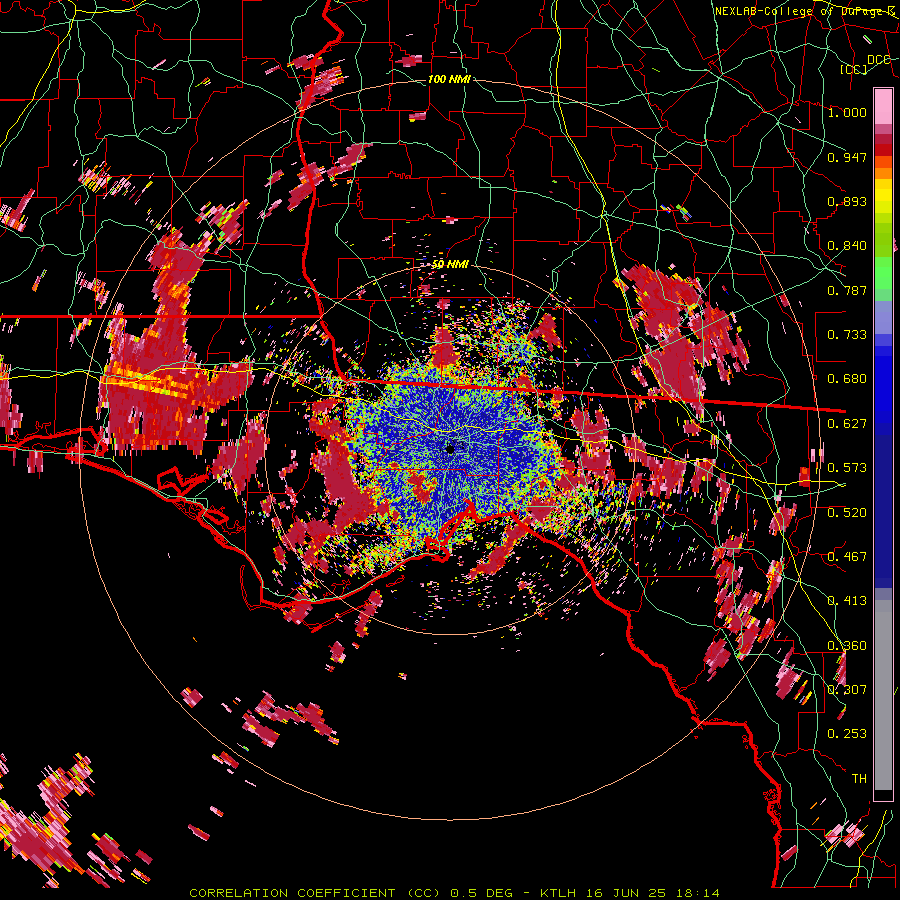The height and width of the screenshot is (900, 900).
Task: Click the TH threshold label on scale
Action: [x=859, y=779]
